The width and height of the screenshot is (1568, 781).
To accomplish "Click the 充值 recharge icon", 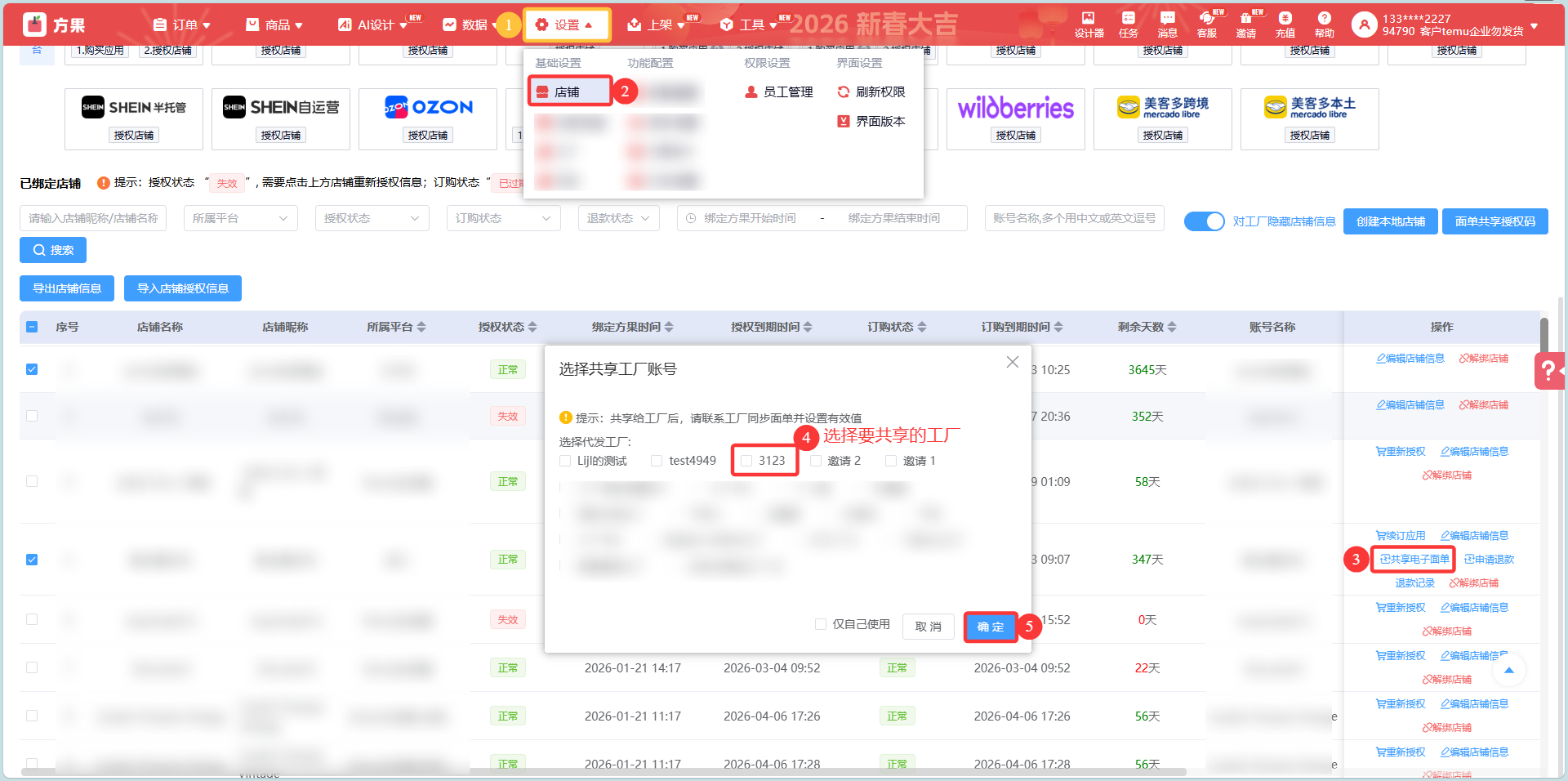I will 1285,25.
